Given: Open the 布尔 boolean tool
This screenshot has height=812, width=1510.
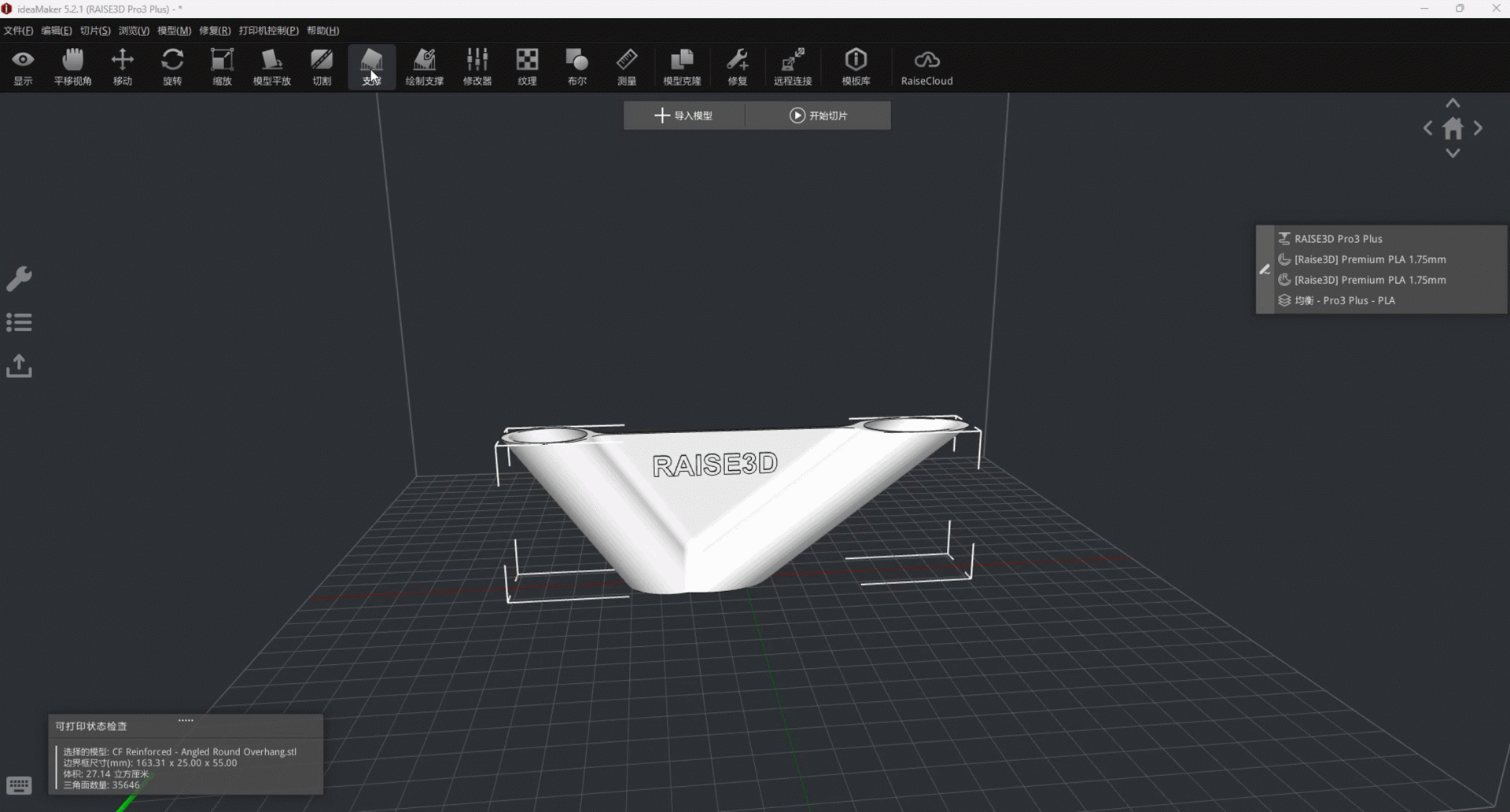Looking at the screenshot, I should (576, 67).
